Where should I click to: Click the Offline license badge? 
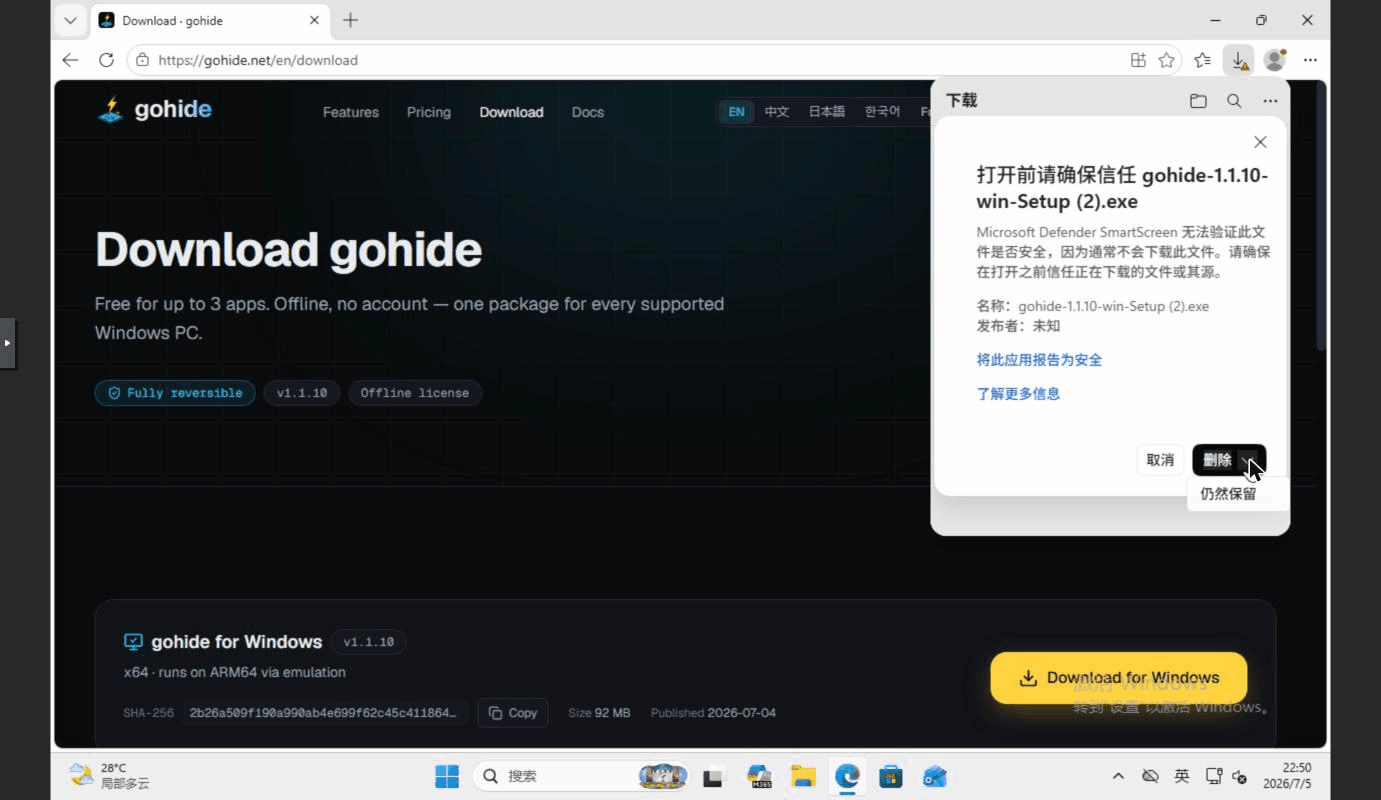pos(415,393)
